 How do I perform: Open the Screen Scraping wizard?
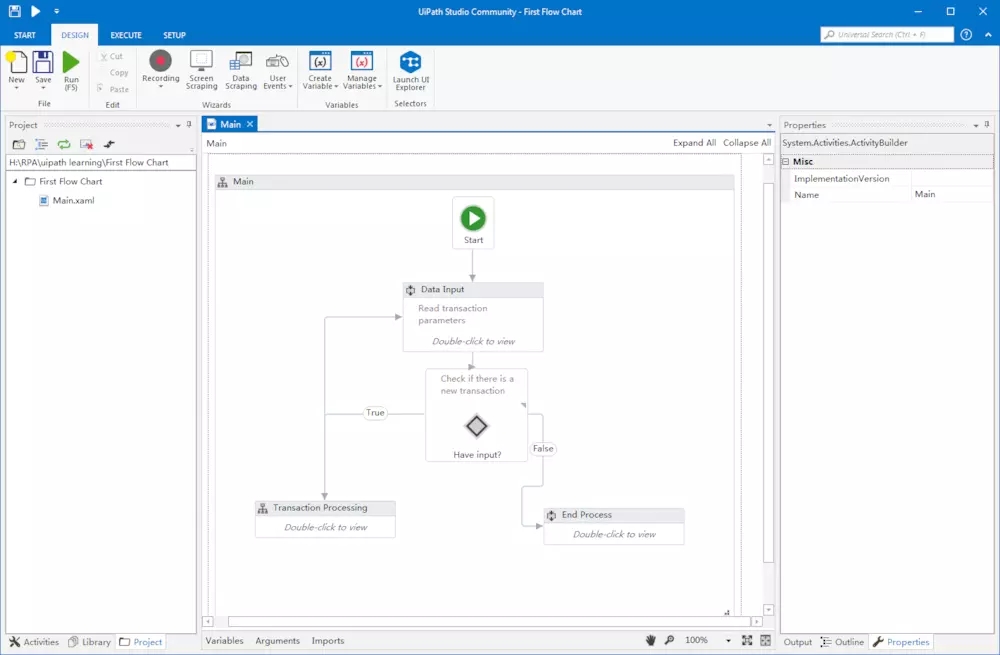(x=202, y=70)
